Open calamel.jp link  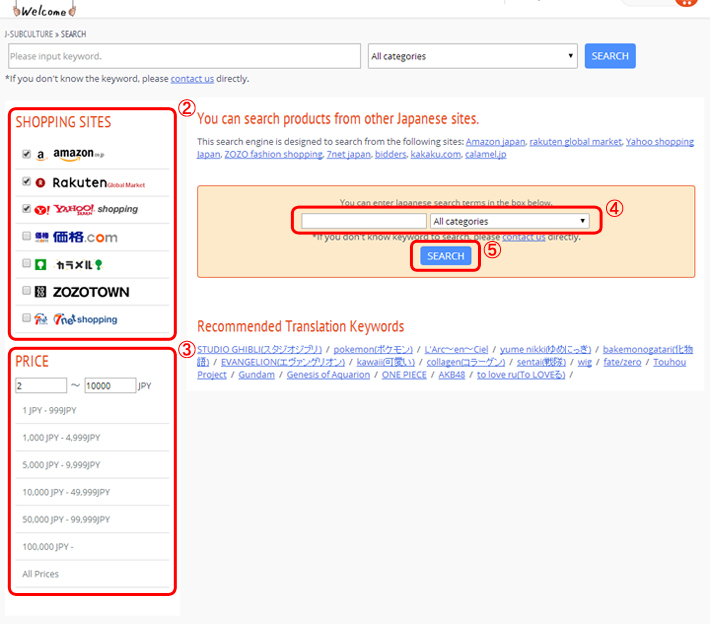[x=485, y=154]
